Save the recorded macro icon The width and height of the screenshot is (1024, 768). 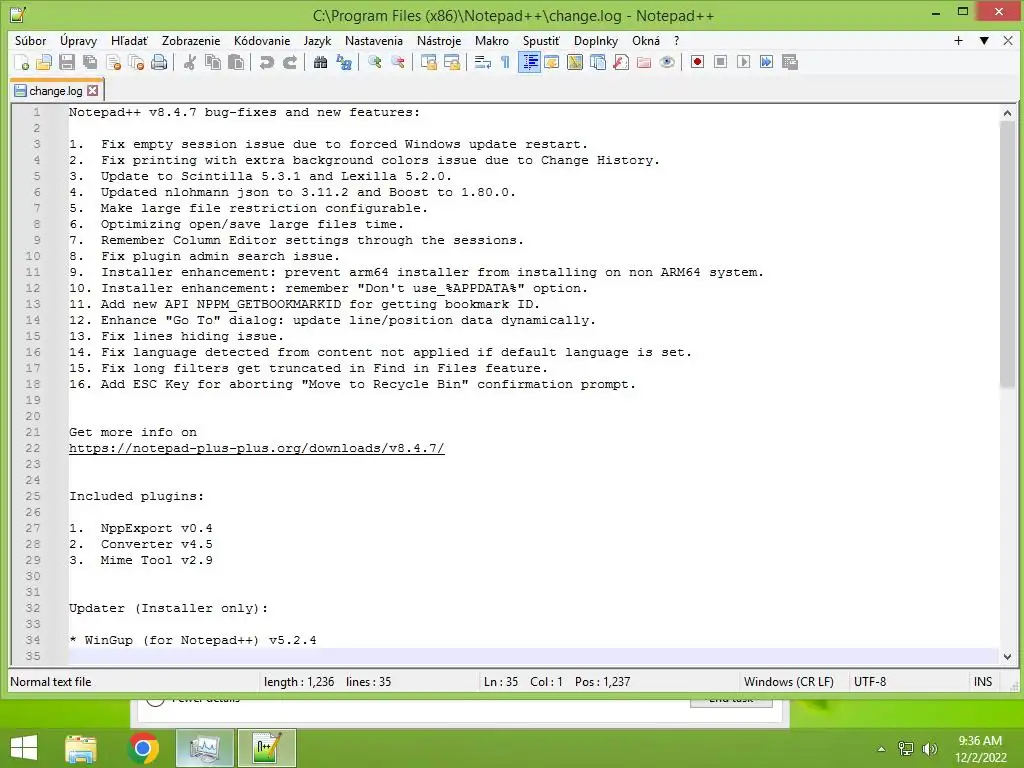coord(790,62)
